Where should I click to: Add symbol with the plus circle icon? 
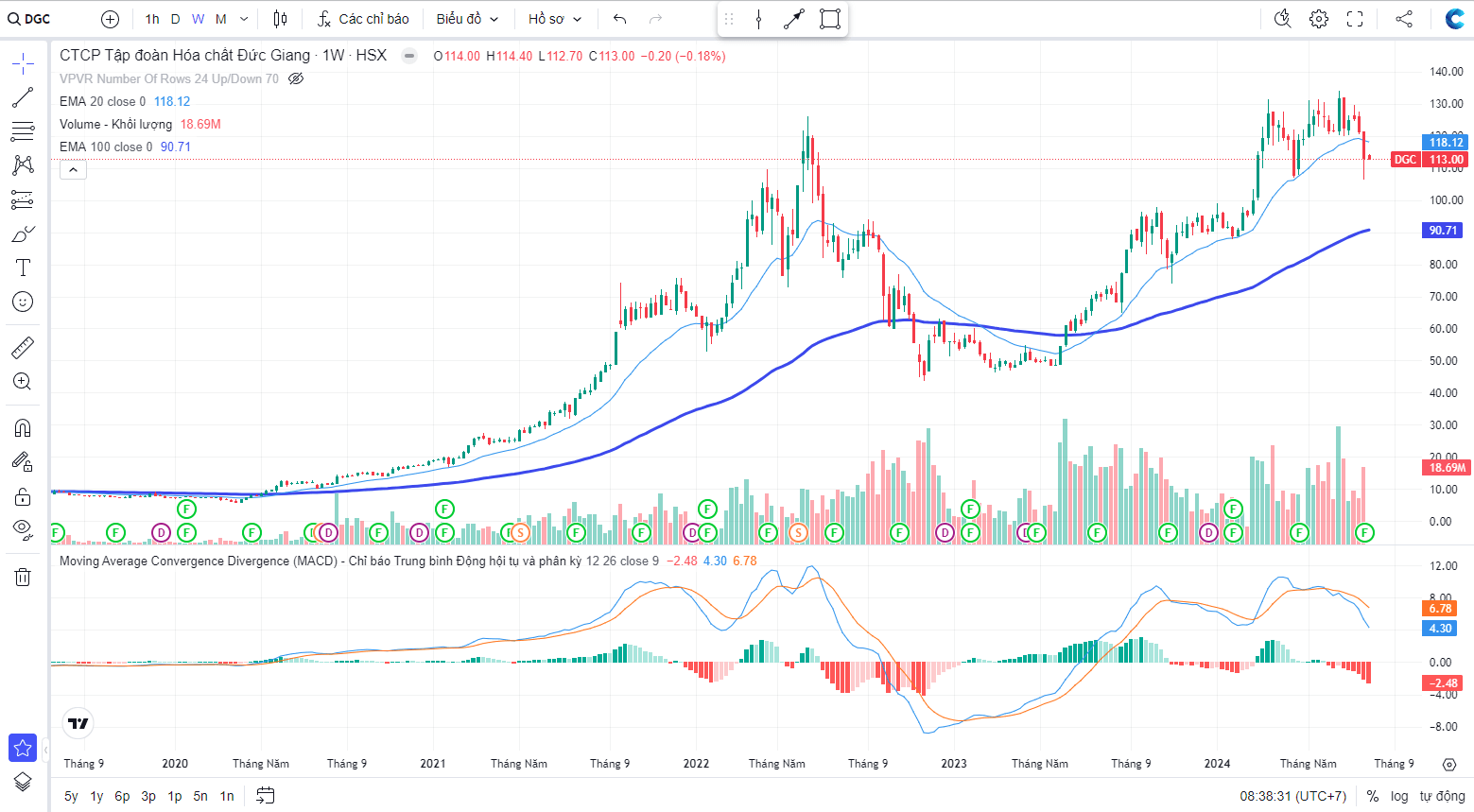coord(110,19)
